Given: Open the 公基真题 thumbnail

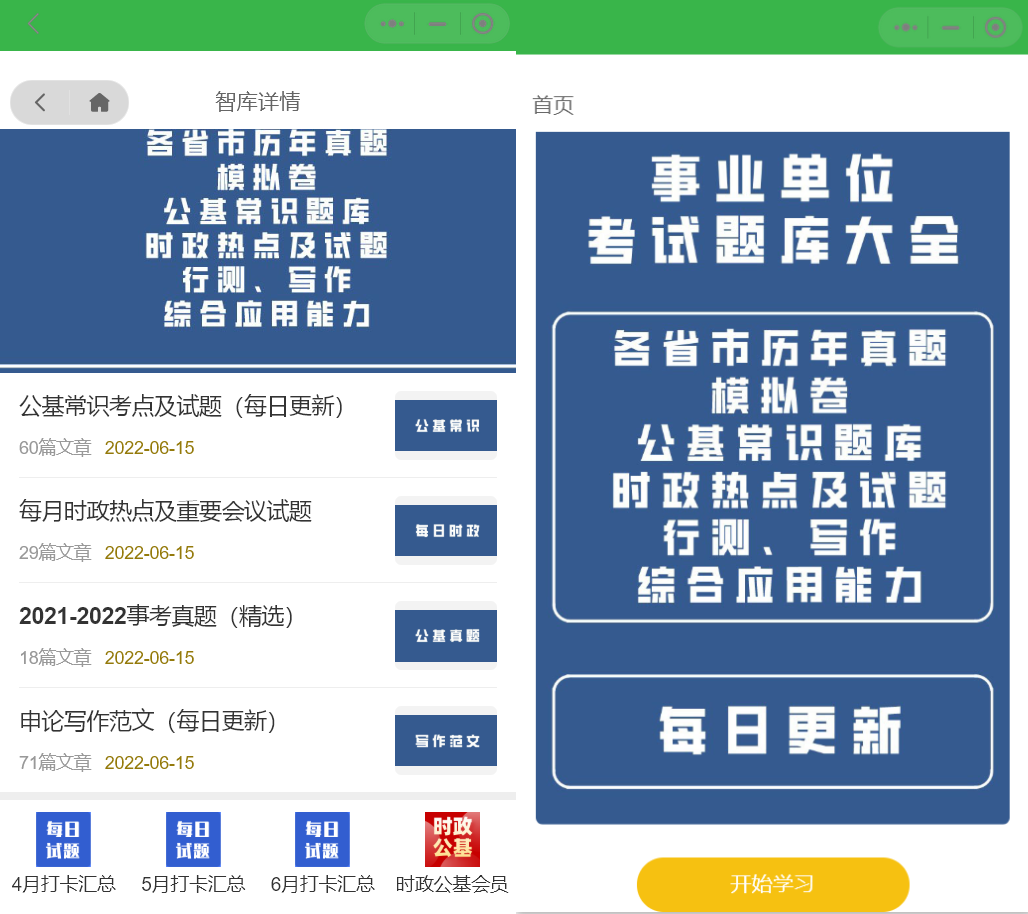Looking at the screenshot, I should coord(446,635).
